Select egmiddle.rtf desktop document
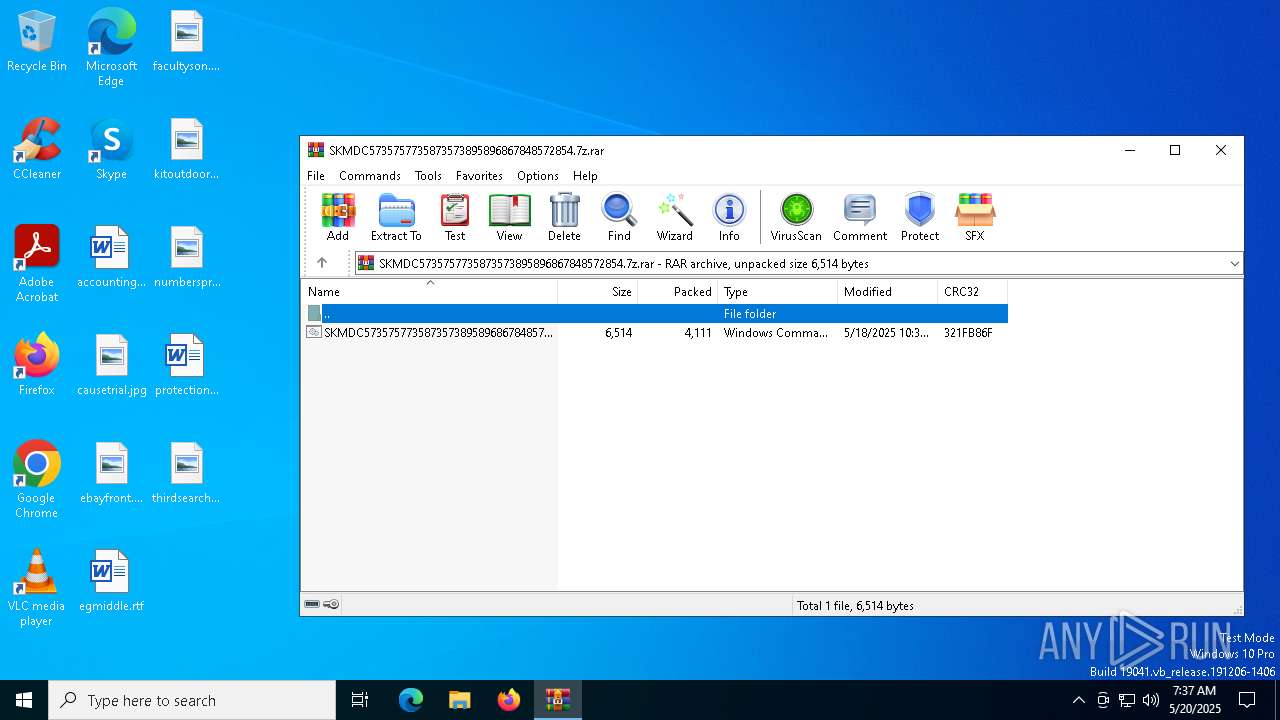 tap(111, 581)
